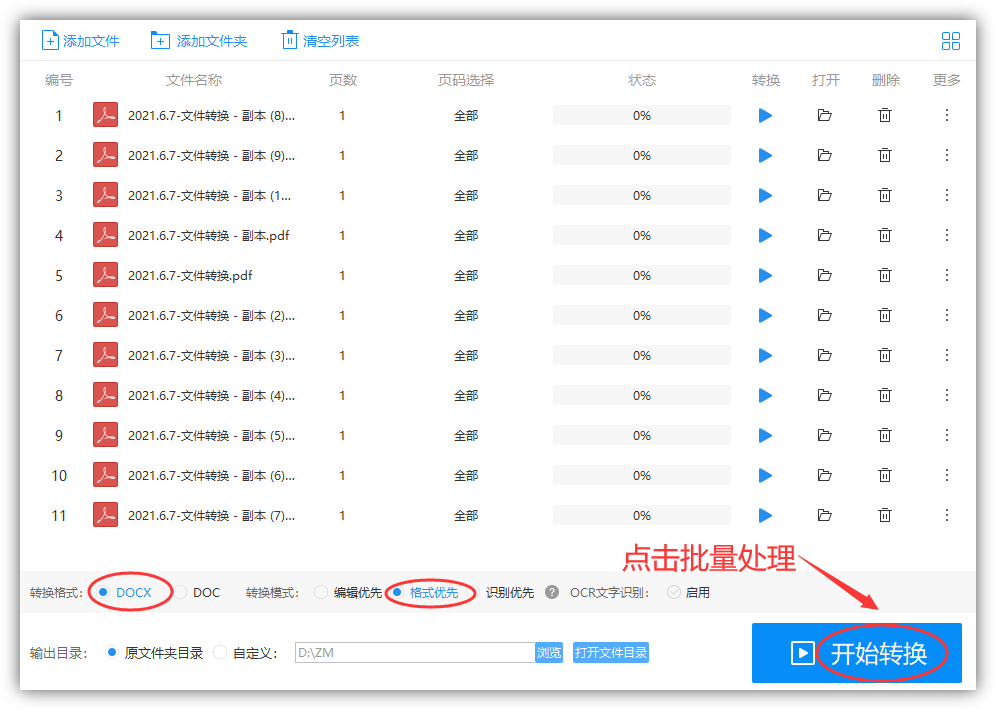
Task: Open more options for row 10
Action: point(946,476)
